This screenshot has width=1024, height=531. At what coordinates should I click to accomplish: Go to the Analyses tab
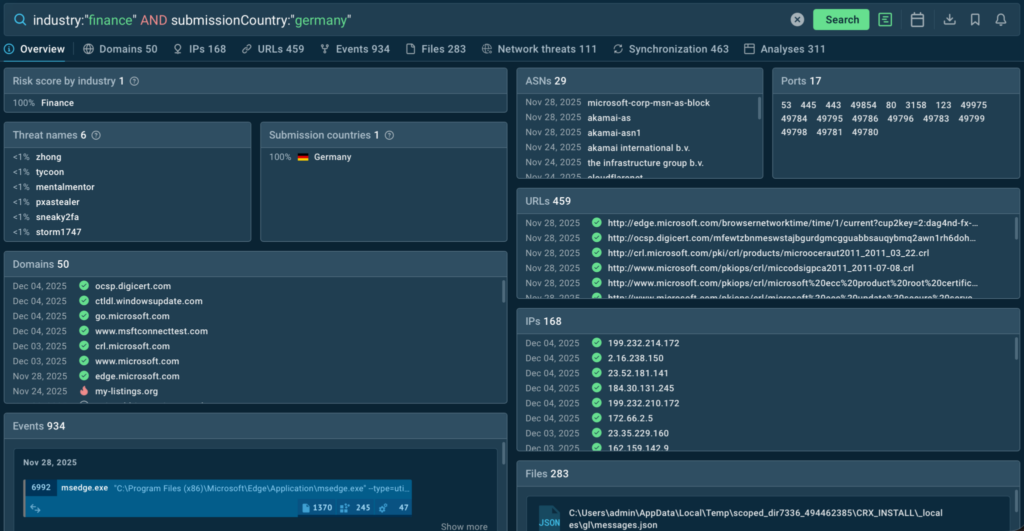tap(785, 49)
